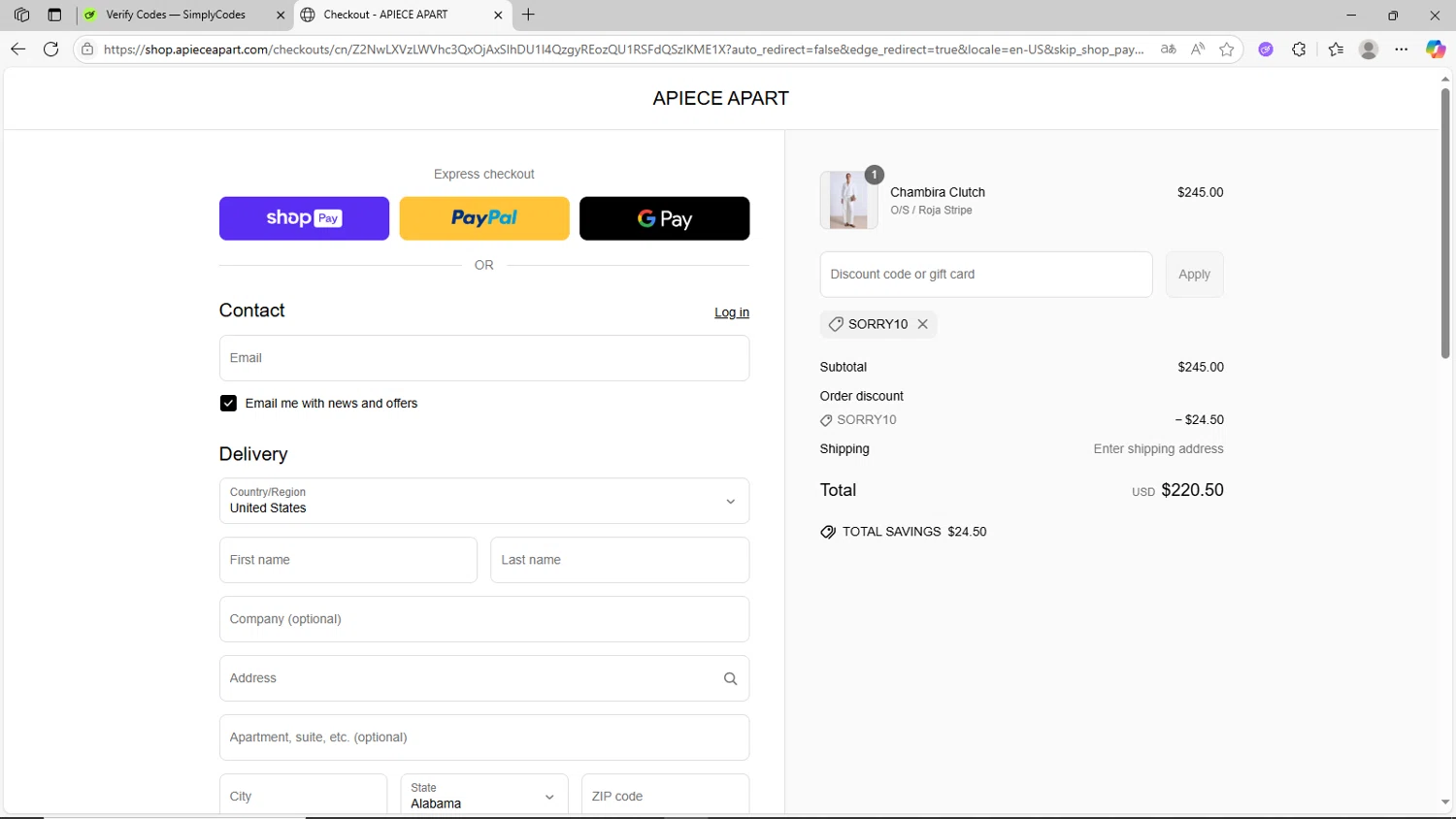Apply the discount code button
This screenshot has width=1456, height=819.
click(x=1194, y=275)
